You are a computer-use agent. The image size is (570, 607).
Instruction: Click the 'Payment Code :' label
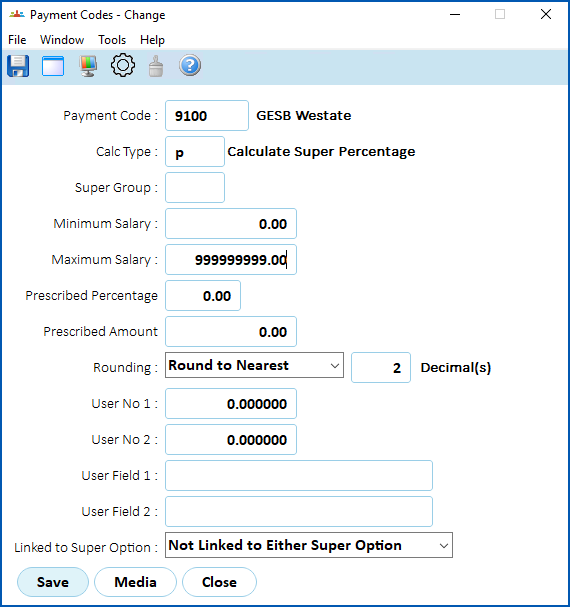[x=110, y=115]
